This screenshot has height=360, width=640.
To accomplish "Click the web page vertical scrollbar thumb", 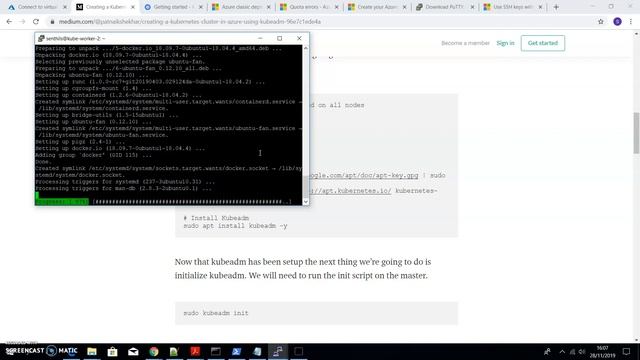I will (636, 133).
